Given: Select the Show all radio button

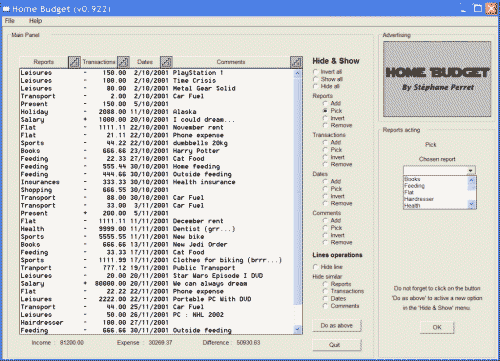Looking at the screenshot, I should pyautogui.click(x=315, y=79).
